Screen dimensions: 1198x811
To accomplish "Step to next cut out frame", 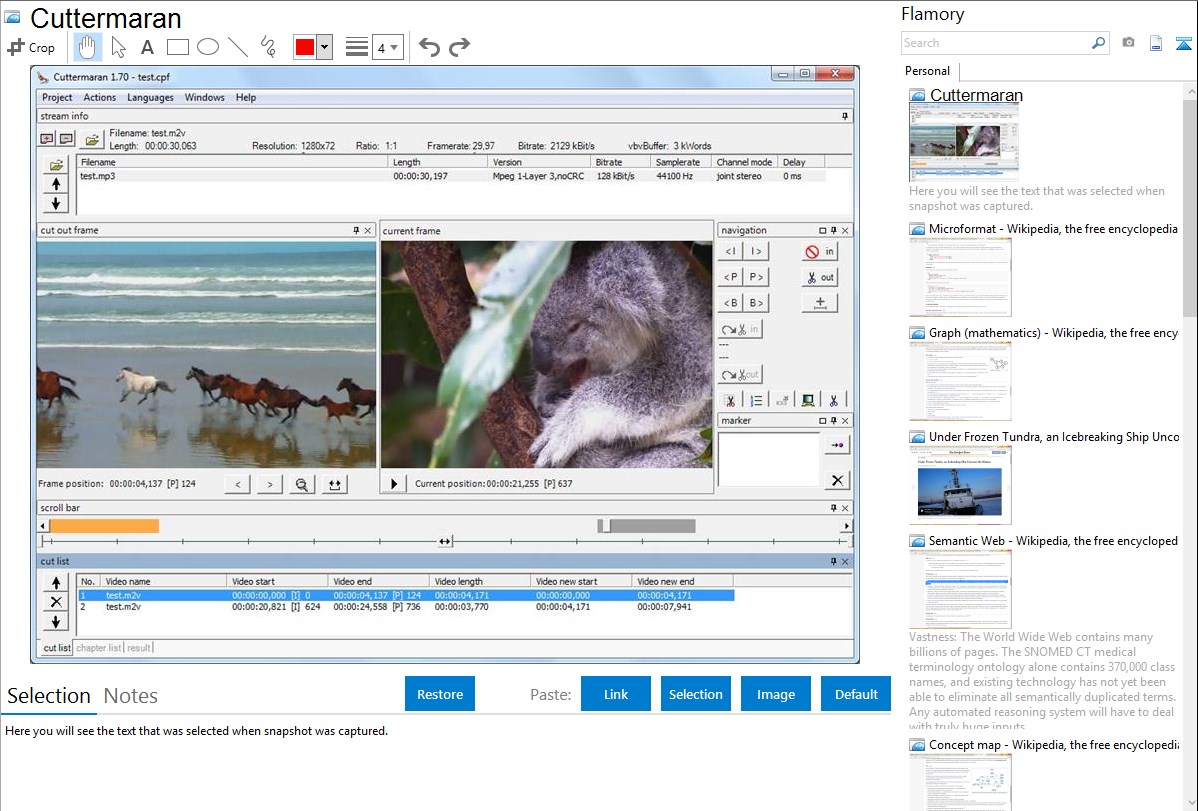I will pos(269,485).
